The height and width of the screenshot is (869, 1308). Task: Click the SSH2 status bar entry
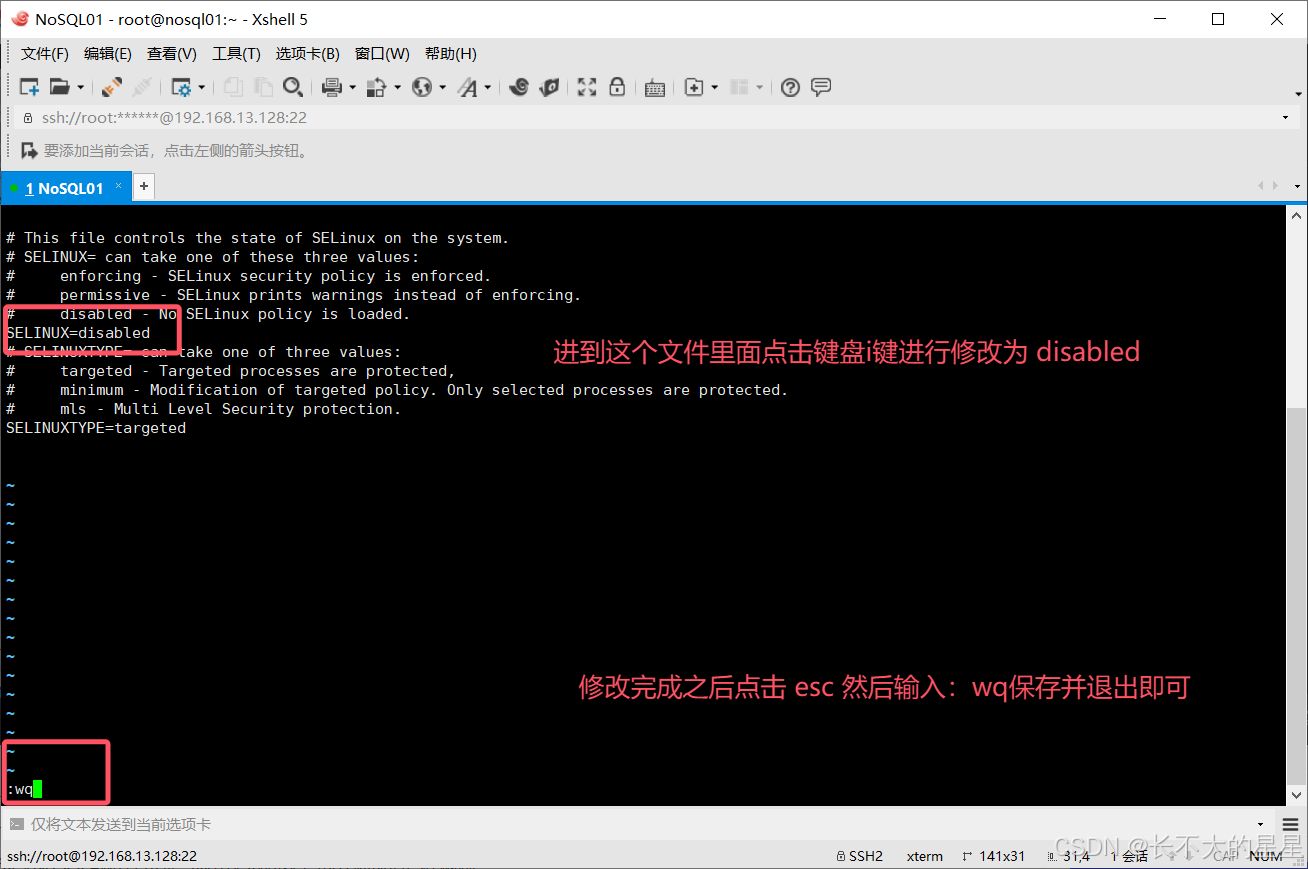click(859, 856)
